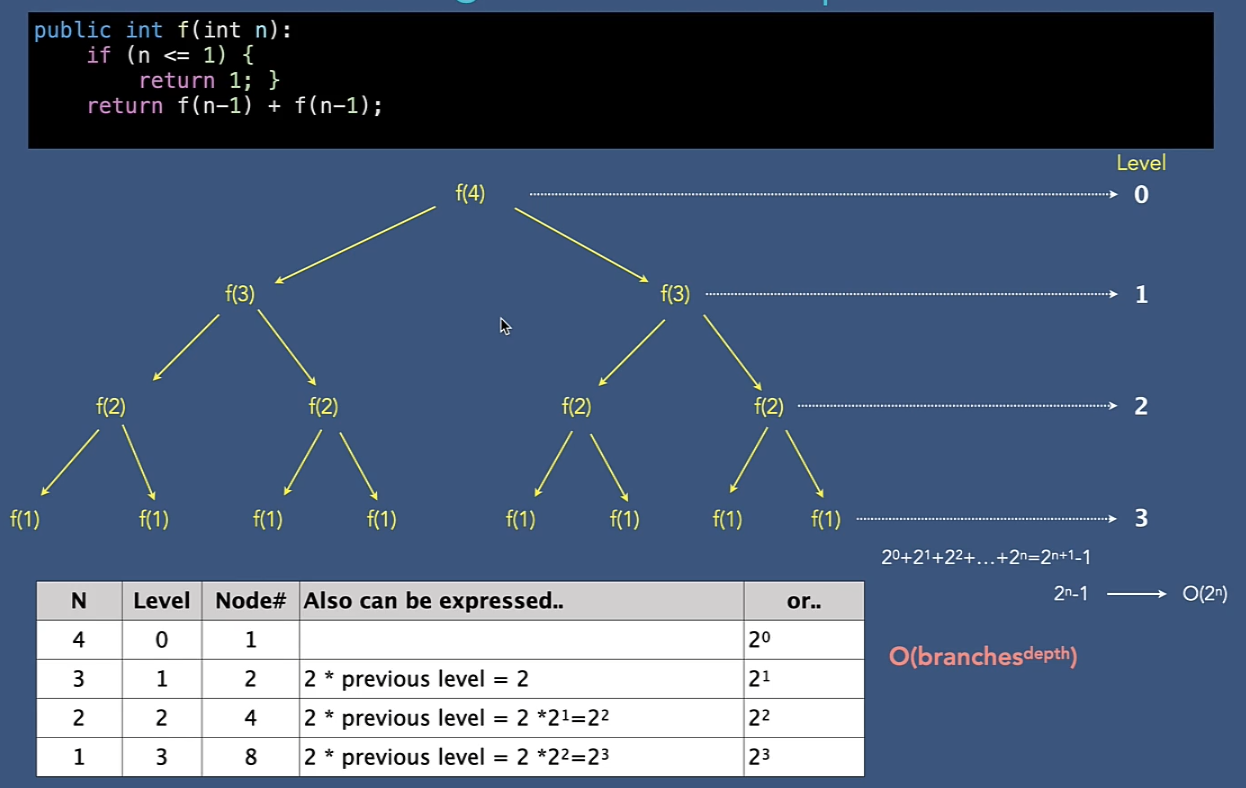Click the Level 3 arrow label

pyautogui.click(x=1141, y=519)
